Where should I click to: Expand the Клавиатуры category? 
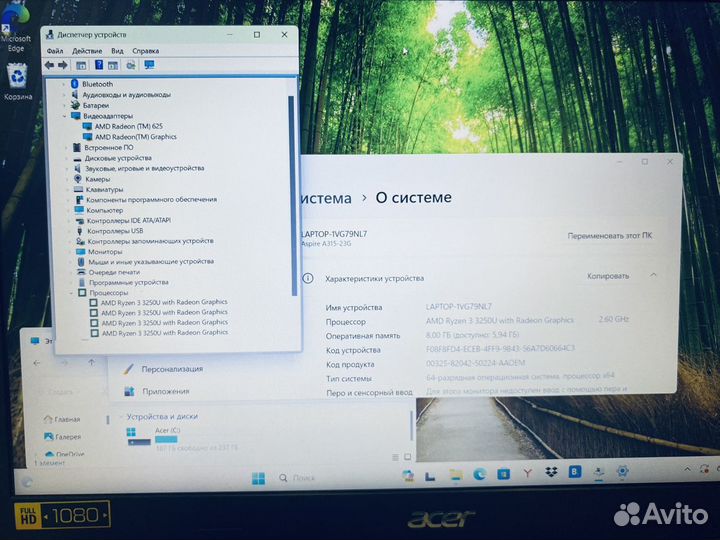point(67,189)
